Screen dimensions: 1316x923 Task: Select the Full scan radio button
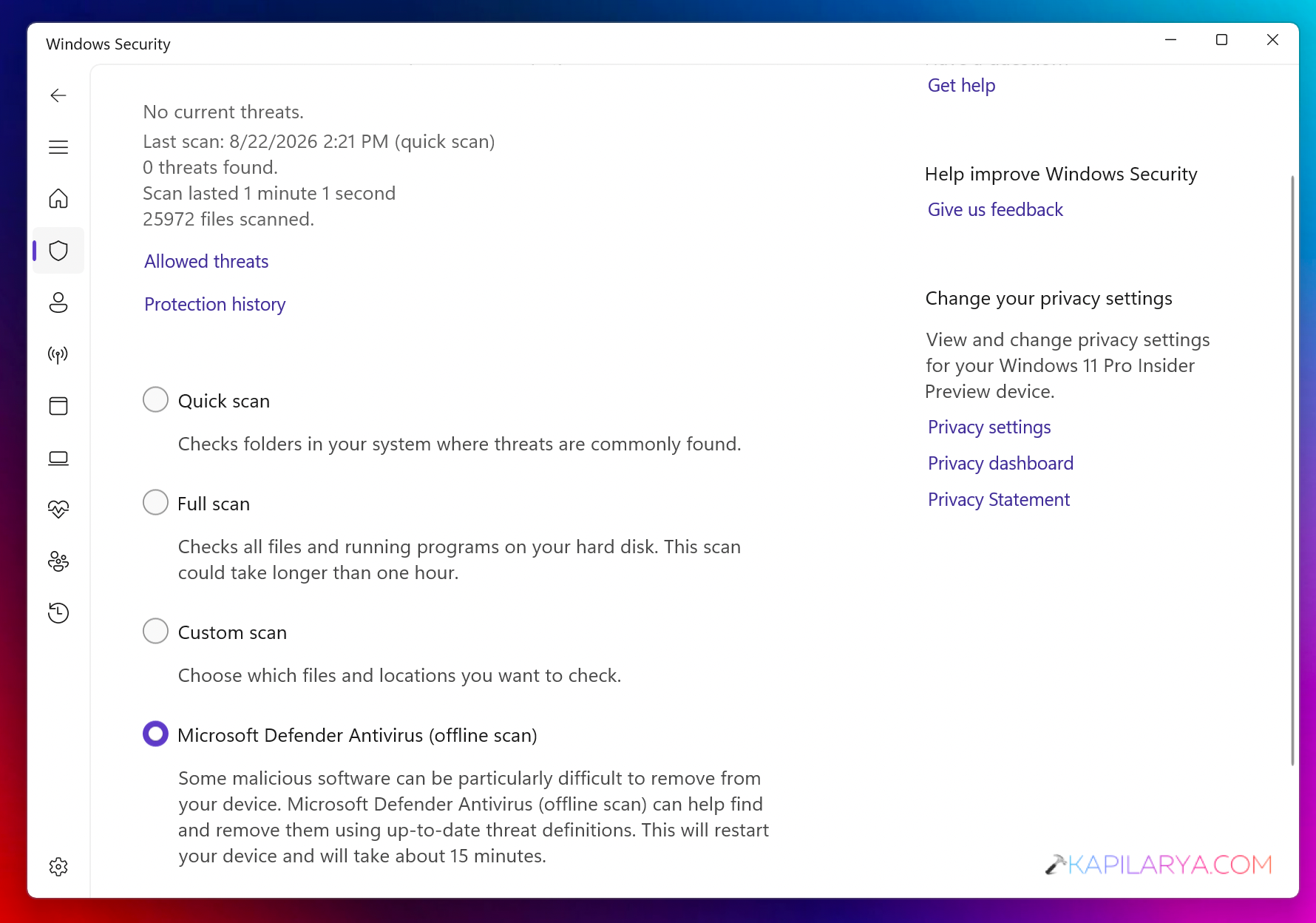[155, 502]
